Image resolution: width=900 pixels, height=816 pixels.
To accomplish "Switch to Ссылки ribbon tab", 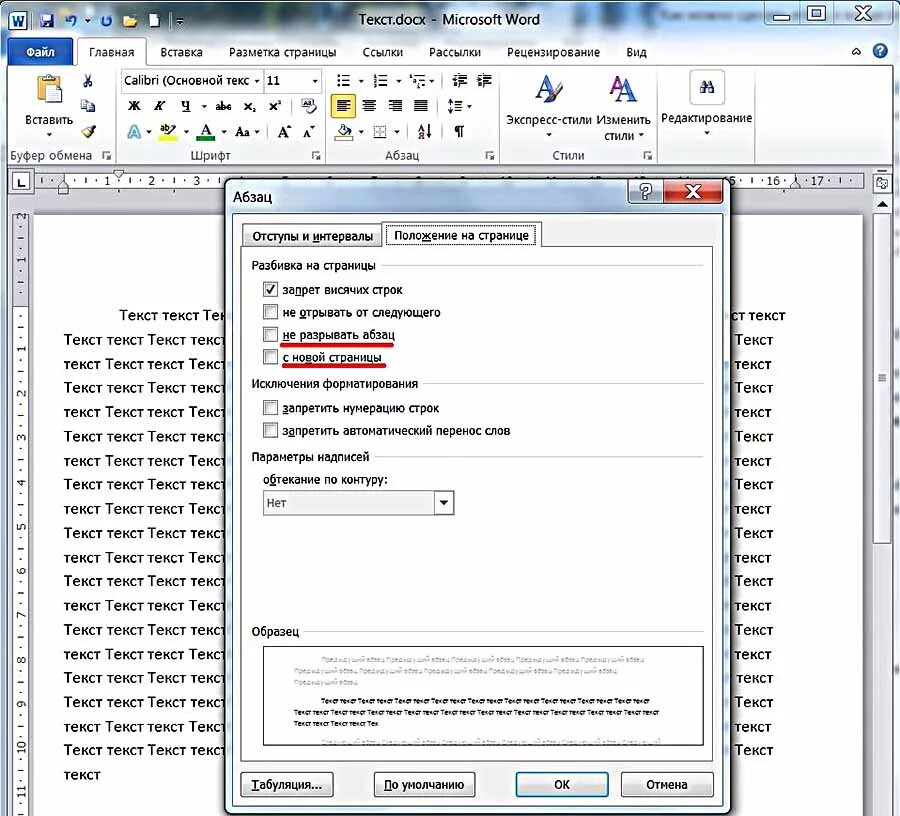I will tap(382, 52).
